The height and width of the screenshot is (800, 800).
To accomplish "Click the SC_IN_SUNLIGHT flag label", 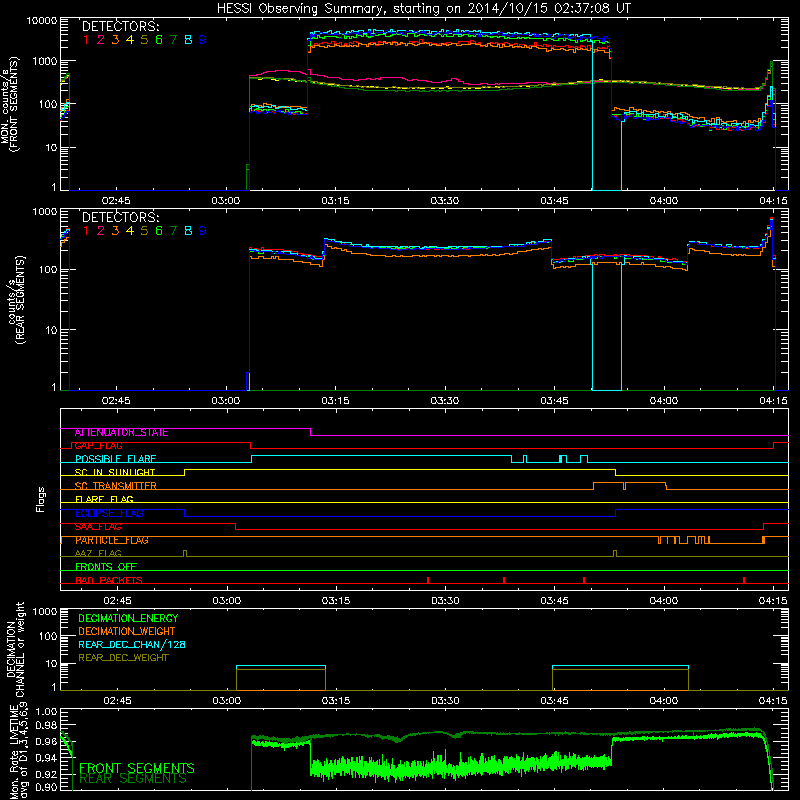I will (x=115, y=472).
